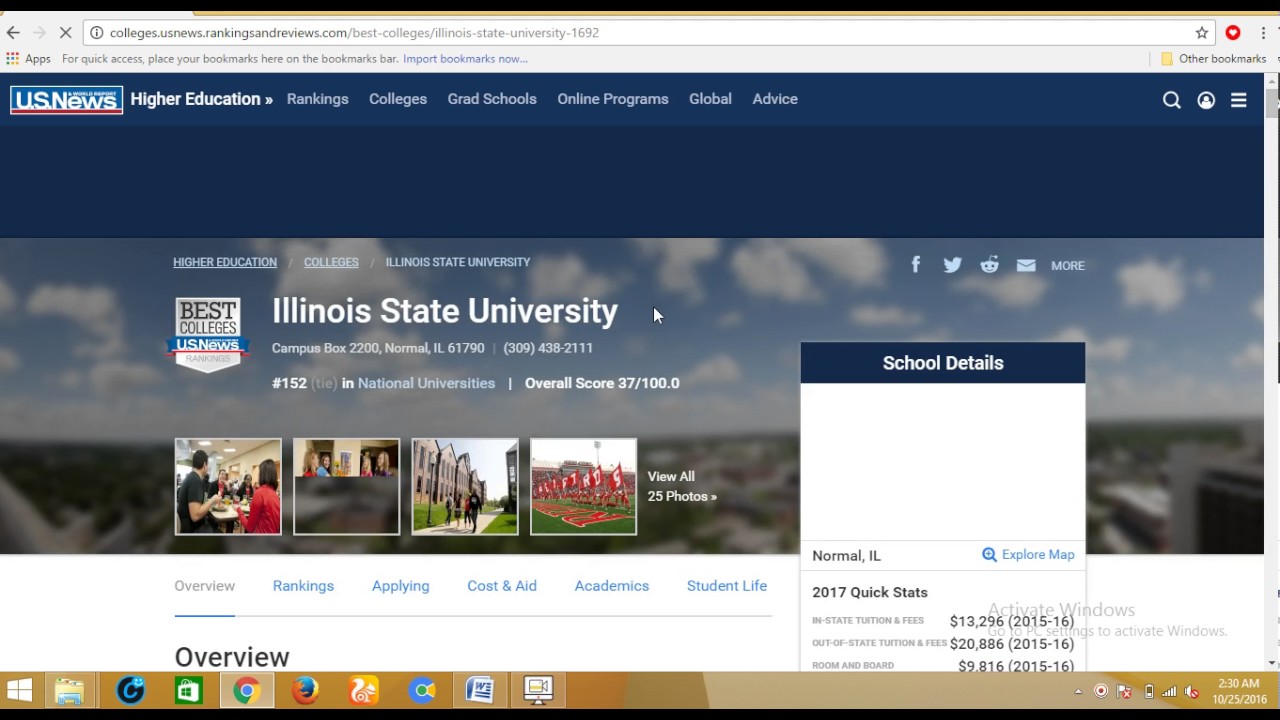Open the network signal tray icon
Screen dimensions: 1280x720
pos(1169,691)
